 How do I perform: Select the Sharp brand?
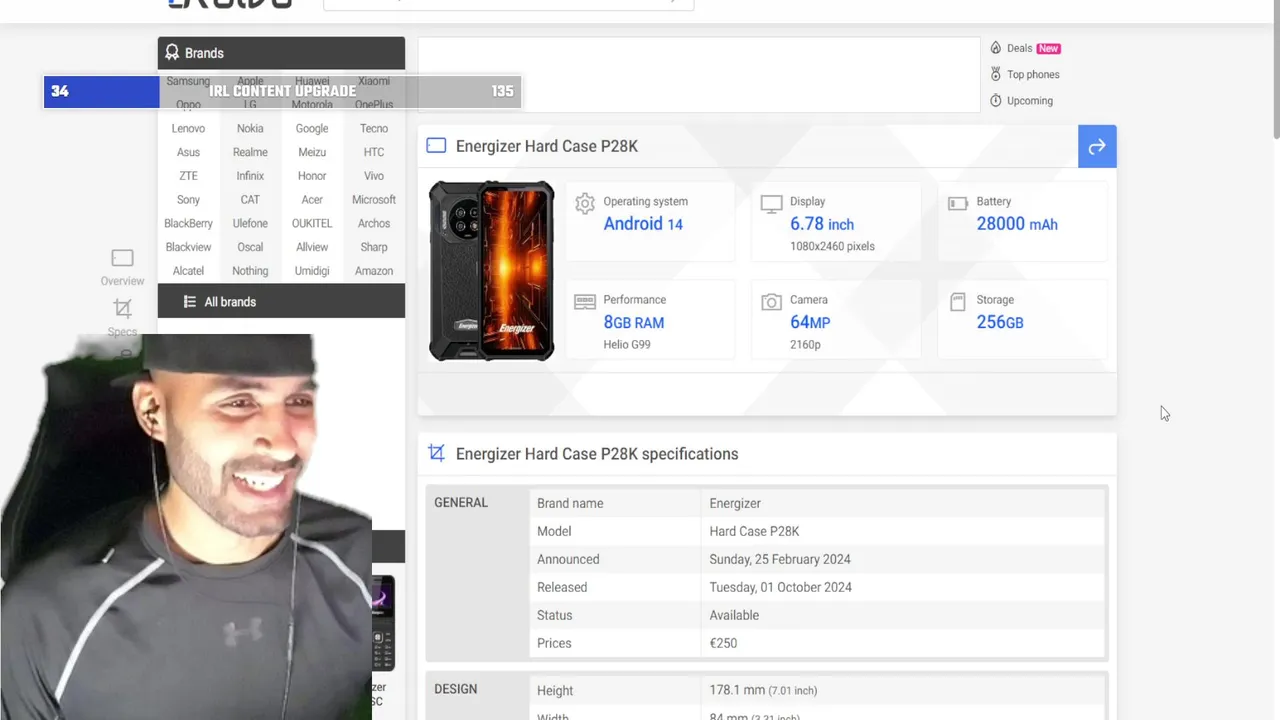(374, 247)
